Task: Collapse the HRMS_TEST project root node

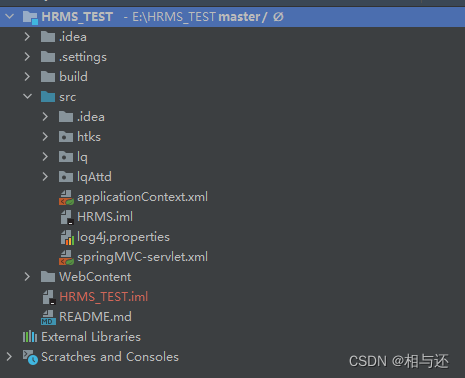Action: click(x=10, y=16)
